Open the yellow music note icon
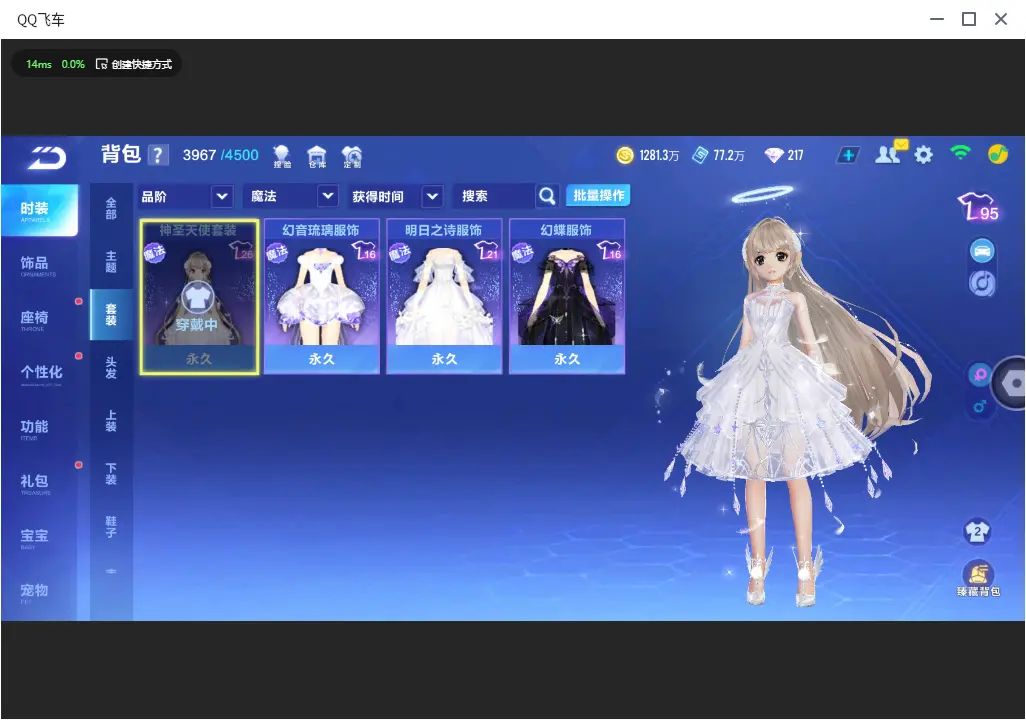The width and height of the screenshot is (1026, 720). click(x=997, y=154)
